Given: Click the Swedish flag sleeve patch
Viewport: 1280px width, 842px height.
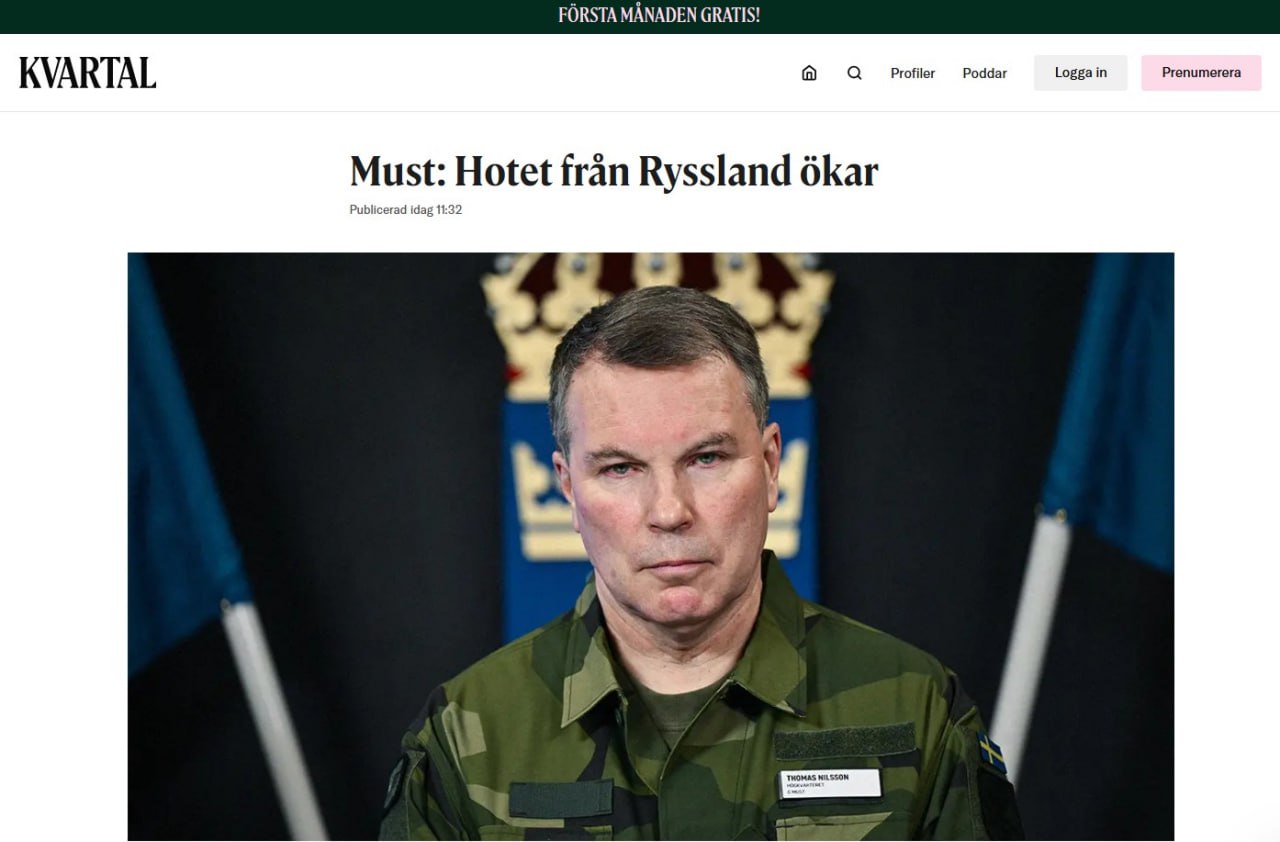Looking at the screenshot, I should pos(991,753).
